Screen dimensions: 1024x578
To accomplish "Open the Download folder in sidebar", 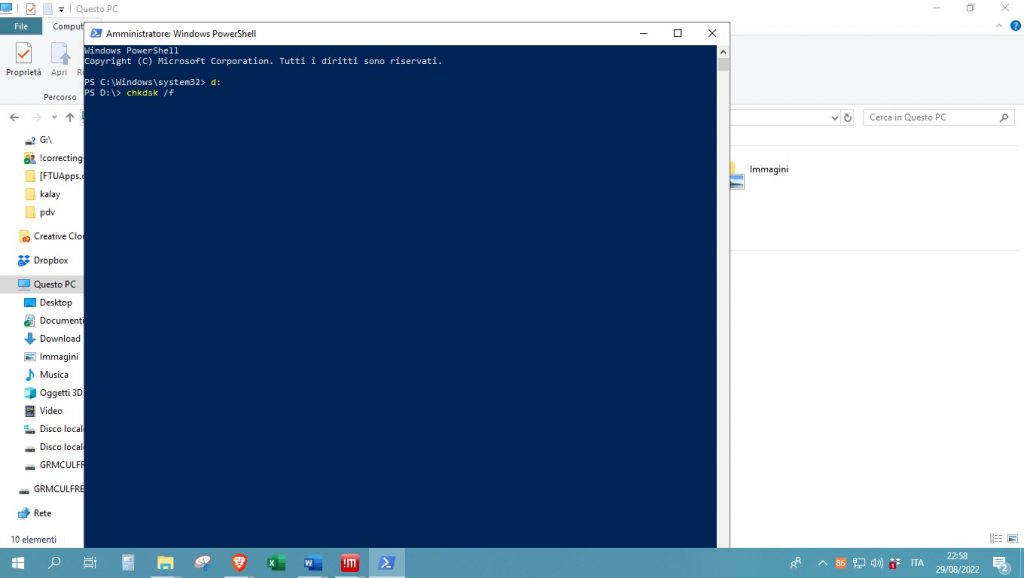I will click(x=59, y=339).
